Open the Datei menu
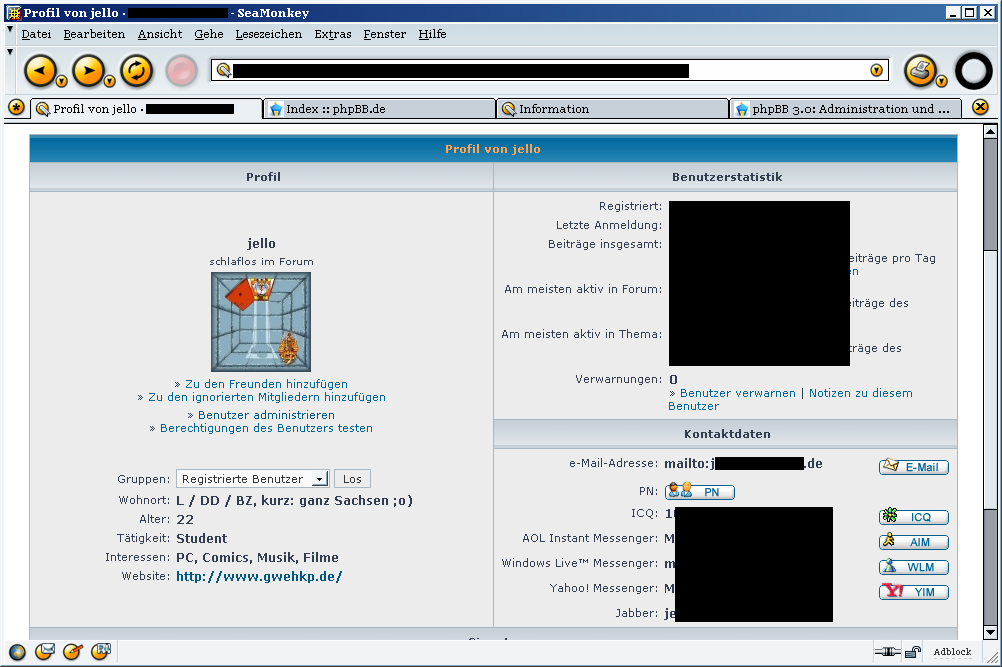1002x667 pixels. click(36, 34)
